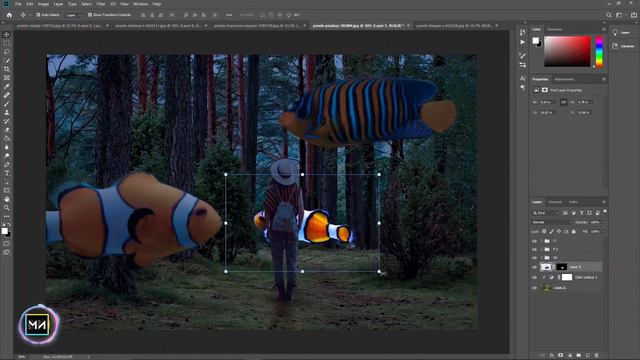Select the Eyedropper tool
The image size is (640, 360).
coord(7,86)
